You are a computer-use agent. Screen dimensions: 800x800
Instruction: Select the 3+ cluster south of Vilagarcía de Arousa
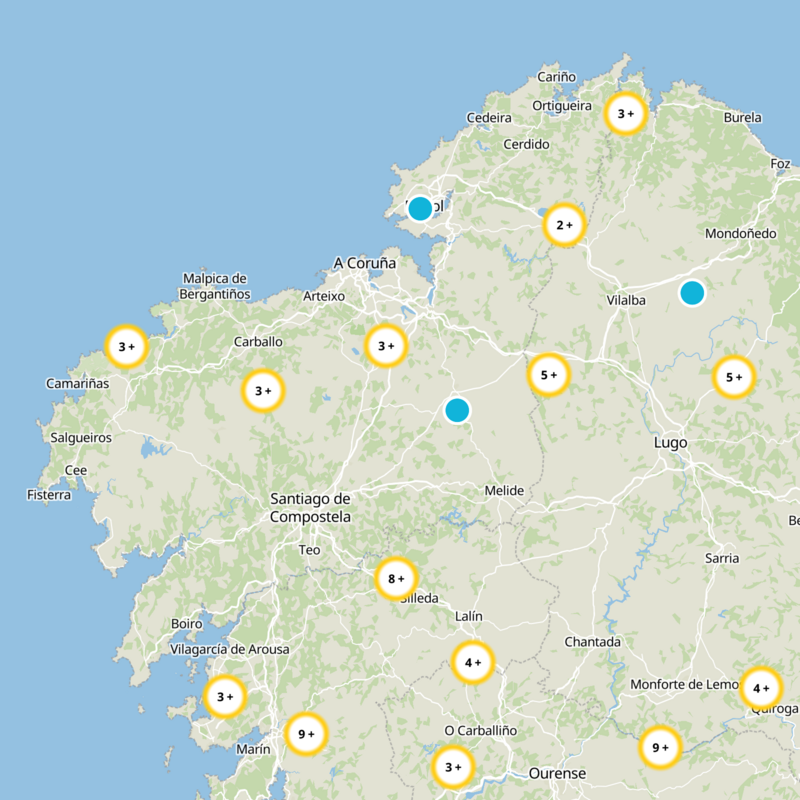[x=225, y=696]
